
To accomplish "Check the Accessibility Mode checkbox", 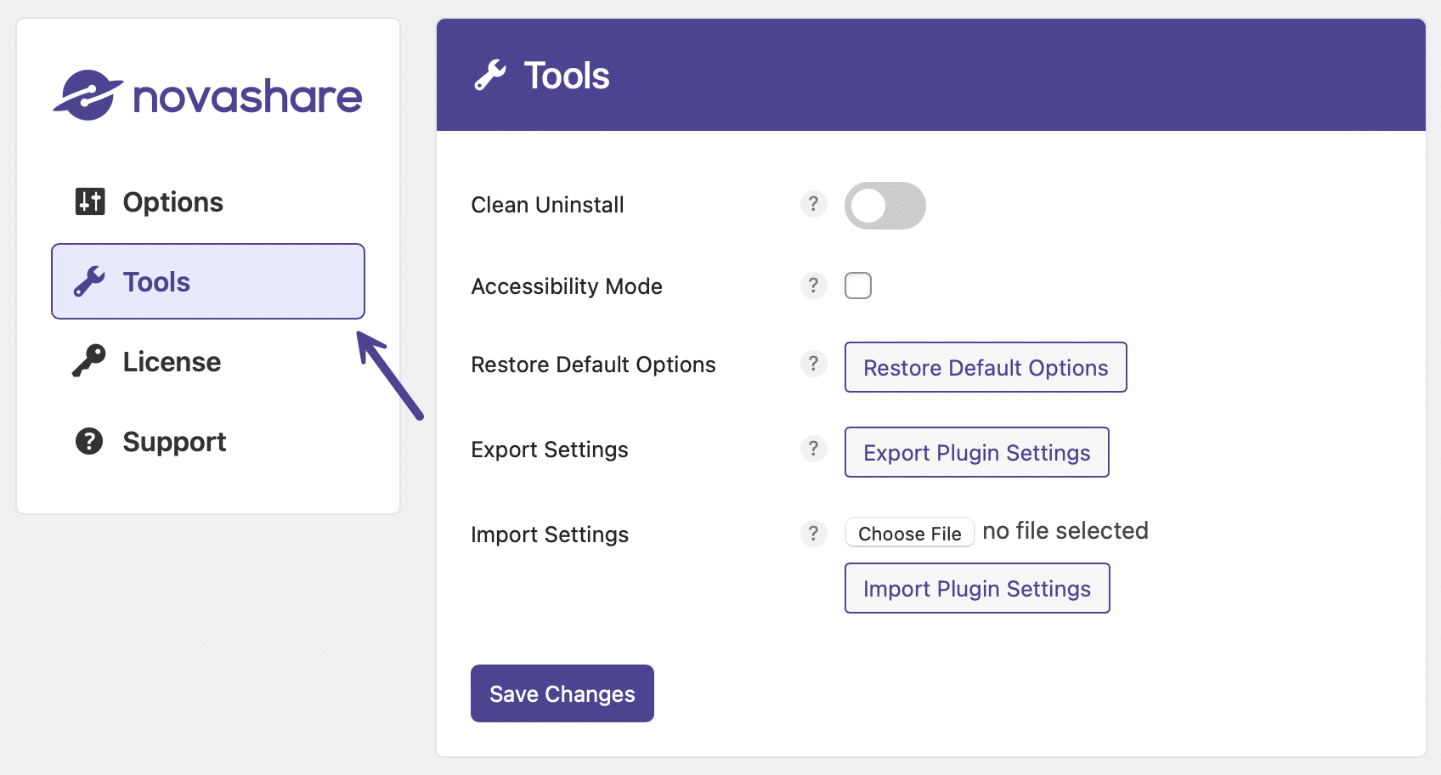I will [857, 285].
